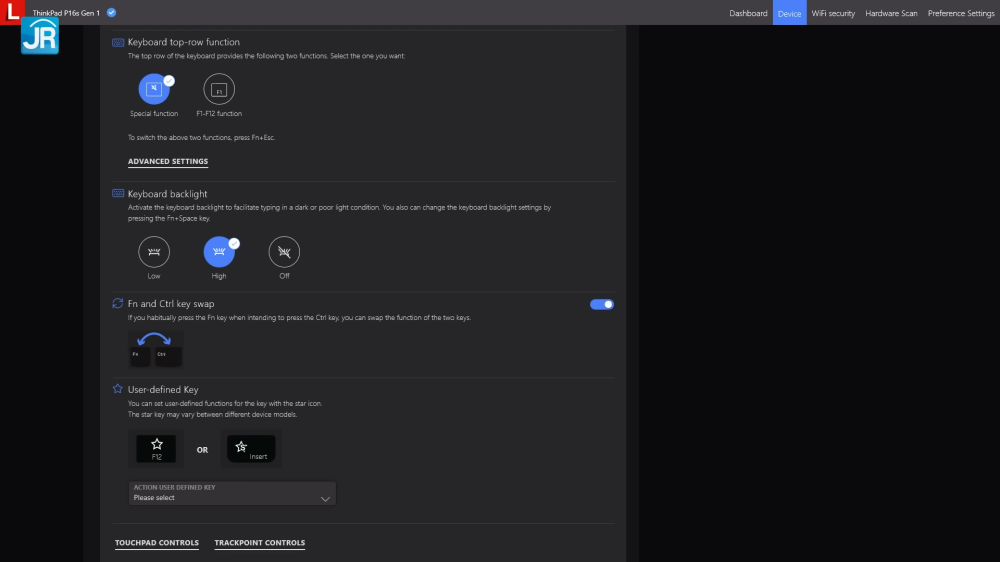
Task: Open the WiFi security tab
Action: (x=833, y=13)
